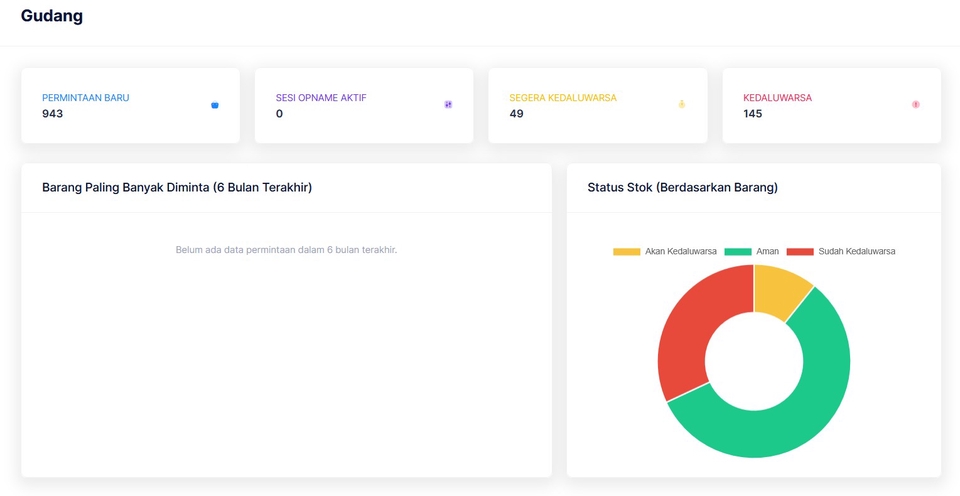
Task: Click the yellow Segera Kedaluwarsa icon
Action: click(x=682, y=104)
